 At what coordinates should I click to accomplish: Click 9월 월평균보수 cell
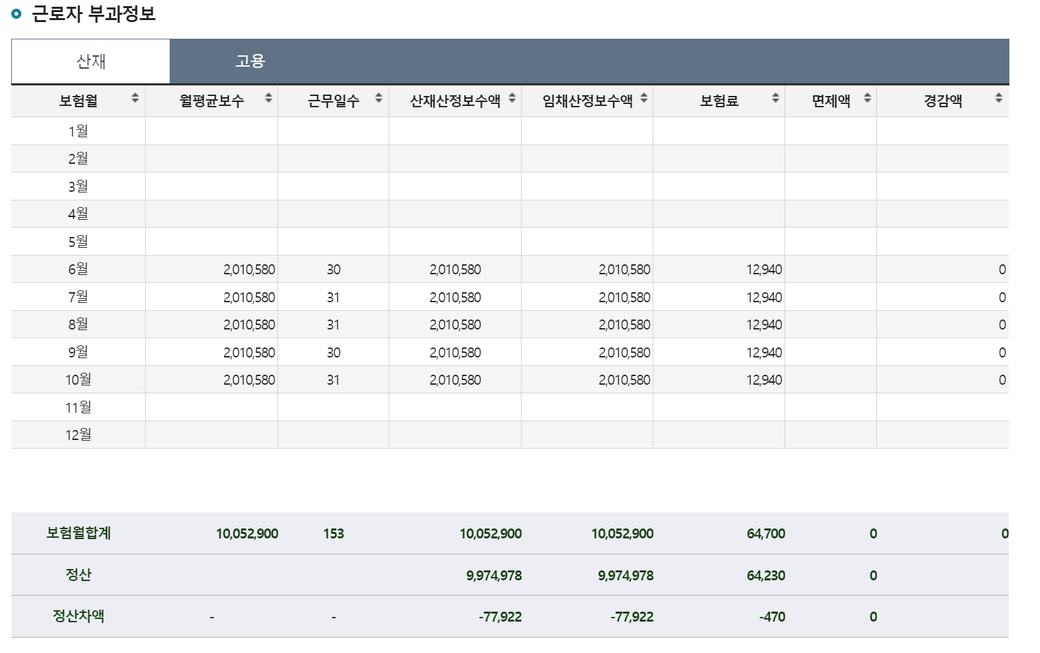click(249, 353)
